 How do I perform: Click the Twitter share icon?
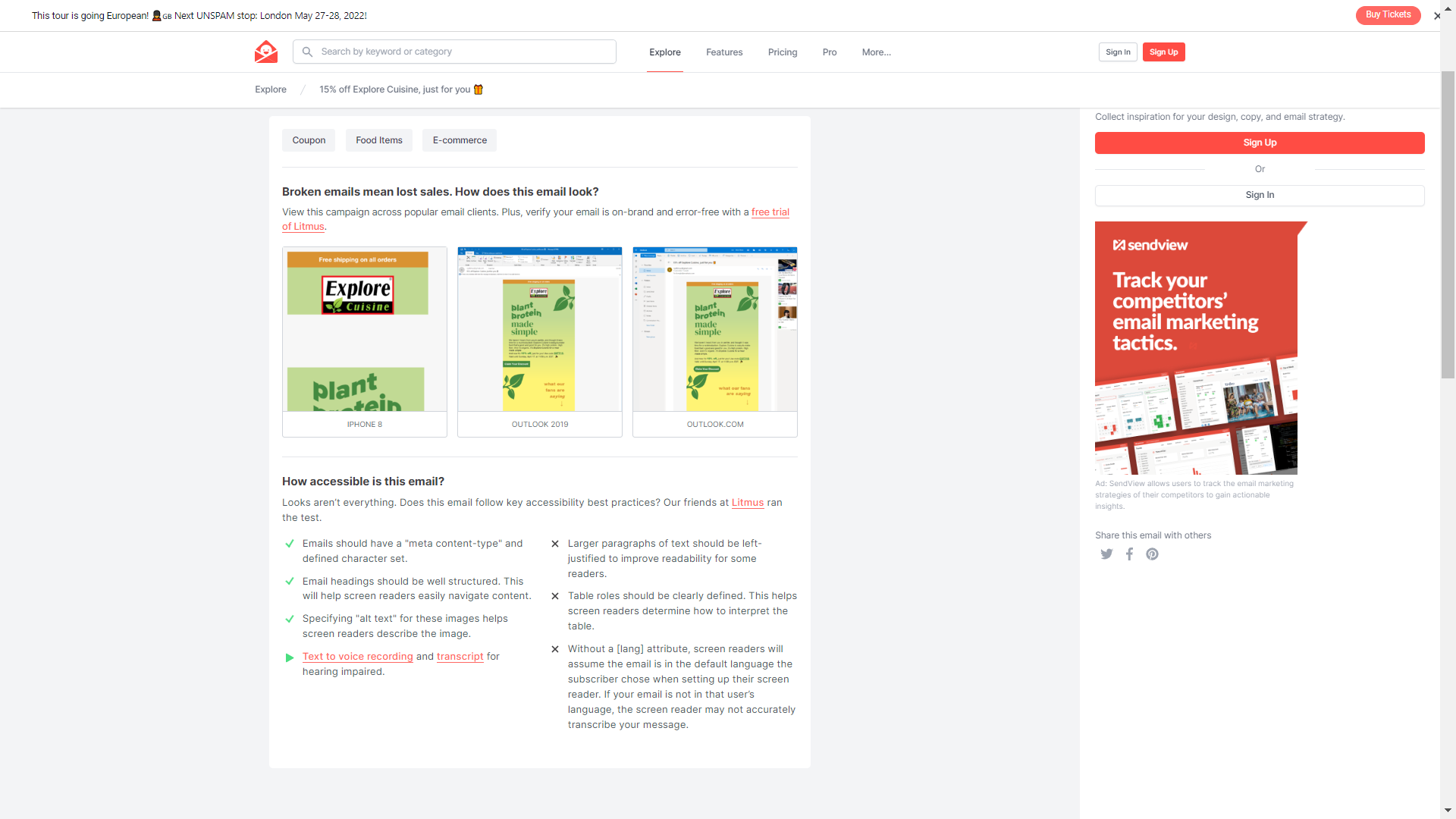click(x=1107, y=554)
